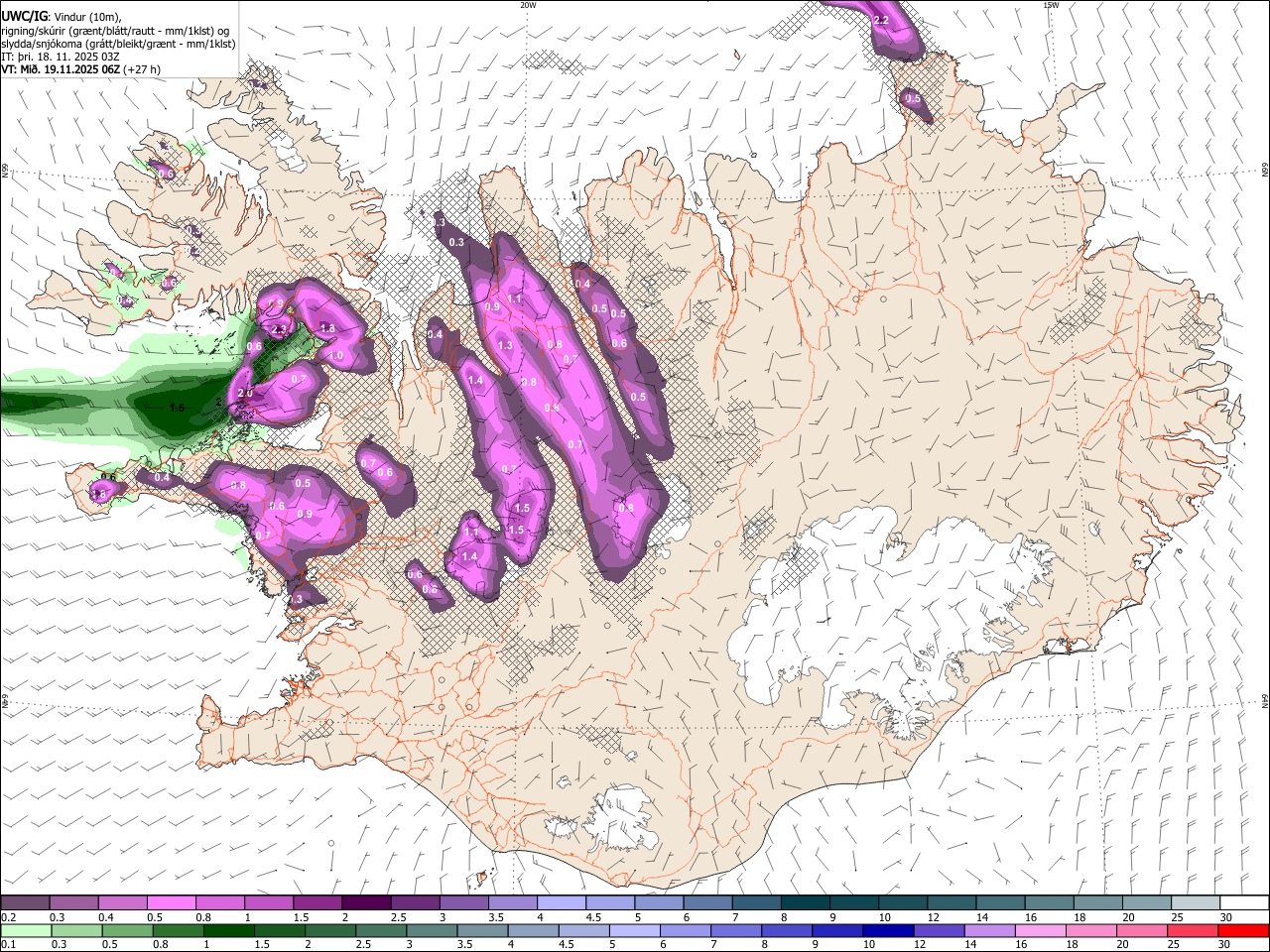Pick upper legend swatch between 0.2 and 0.3

pyautogui.click(x=25, y=903)
